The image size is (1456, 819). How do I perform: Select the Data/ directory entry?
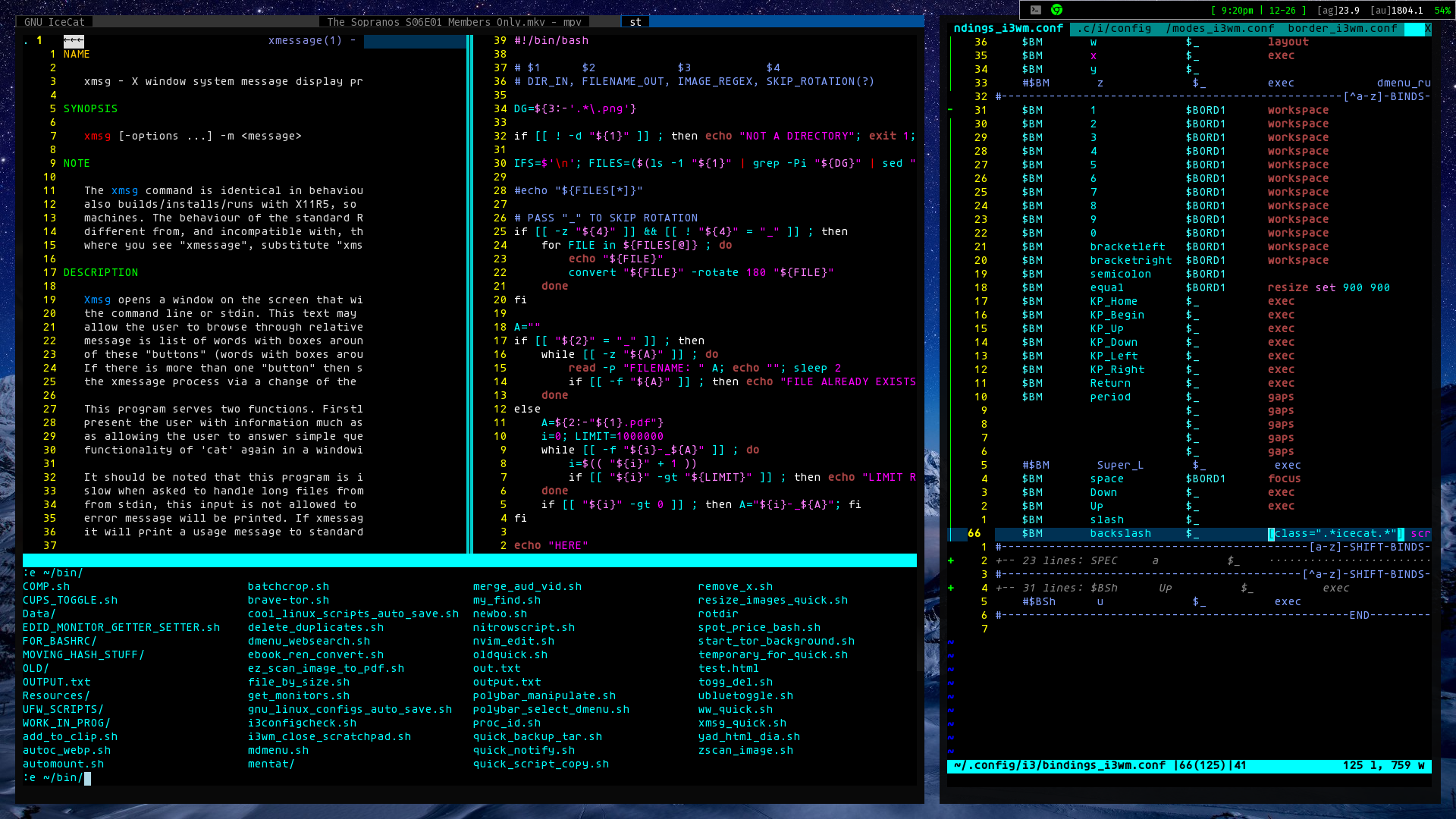[x=39, y=614]
